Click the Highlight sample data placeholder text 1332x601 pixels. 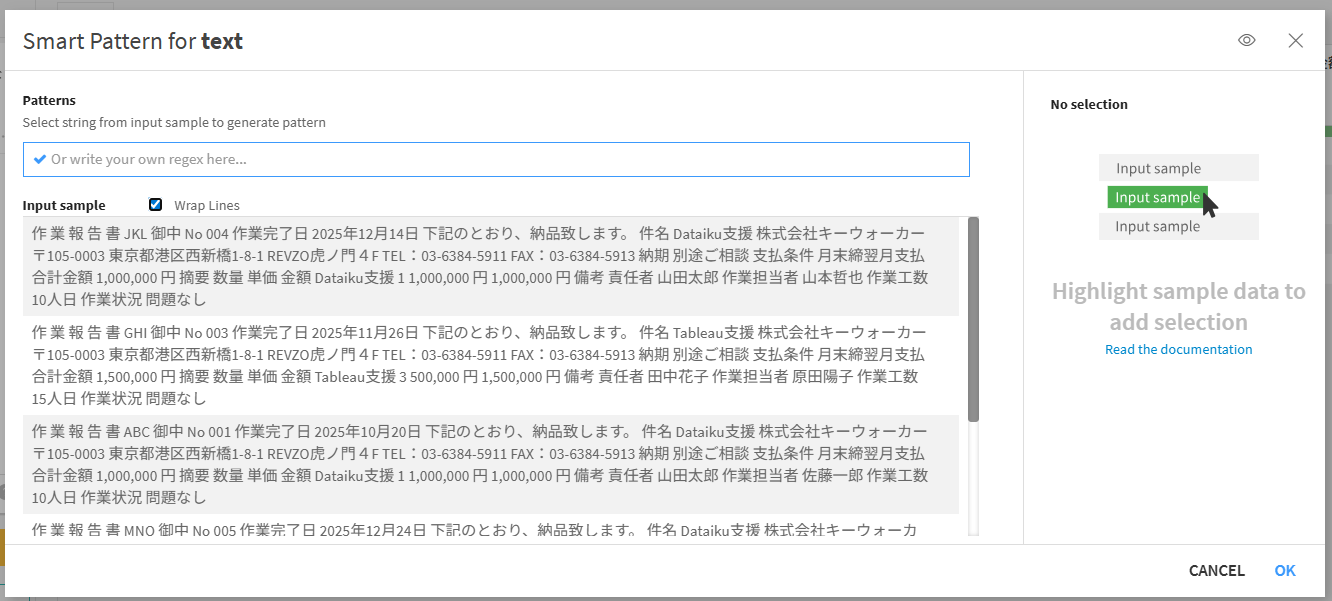[x=1178, y=307]
